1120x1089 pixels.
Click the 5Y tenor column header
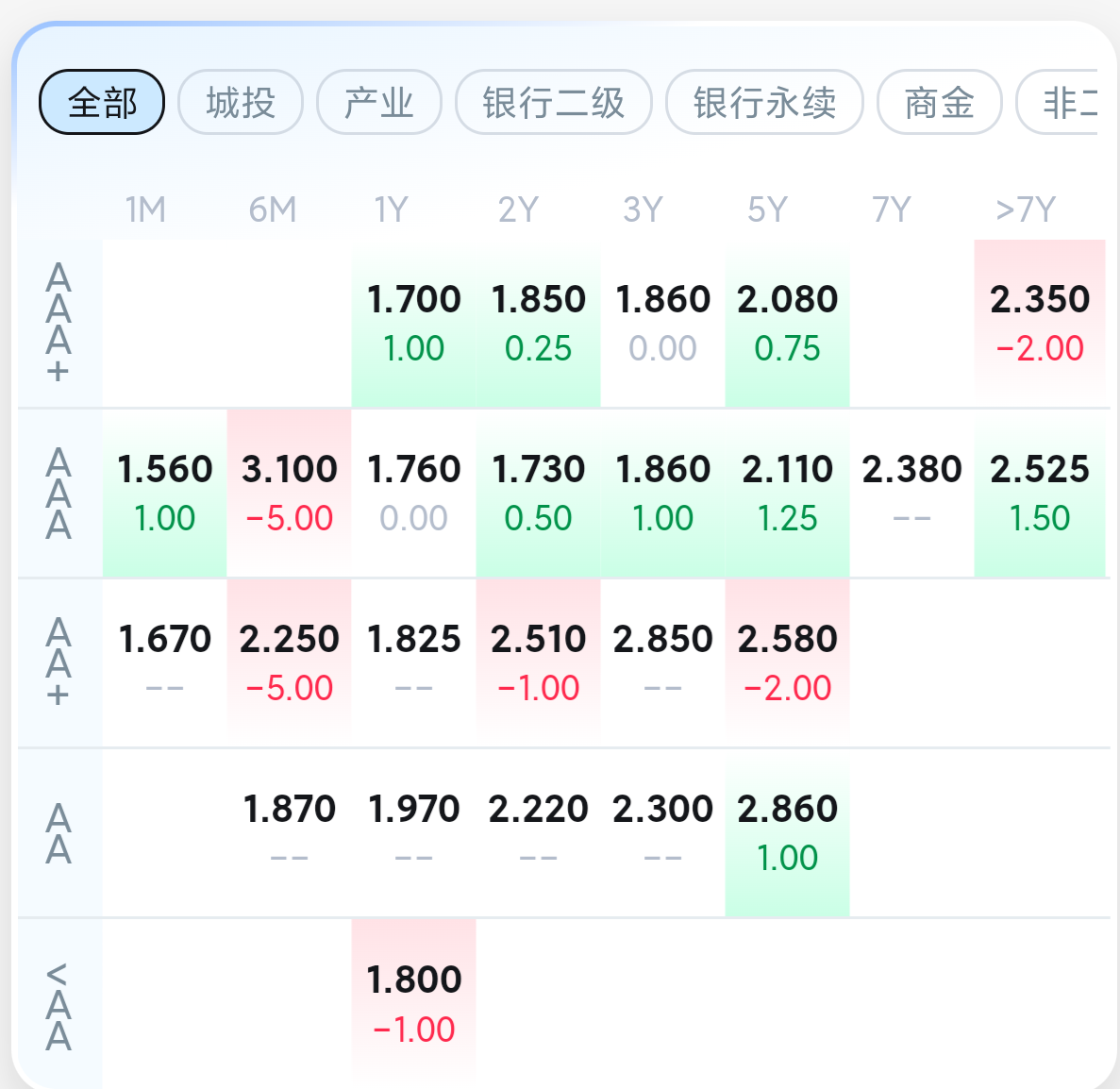pyautogui.click(x=766, y=209)
